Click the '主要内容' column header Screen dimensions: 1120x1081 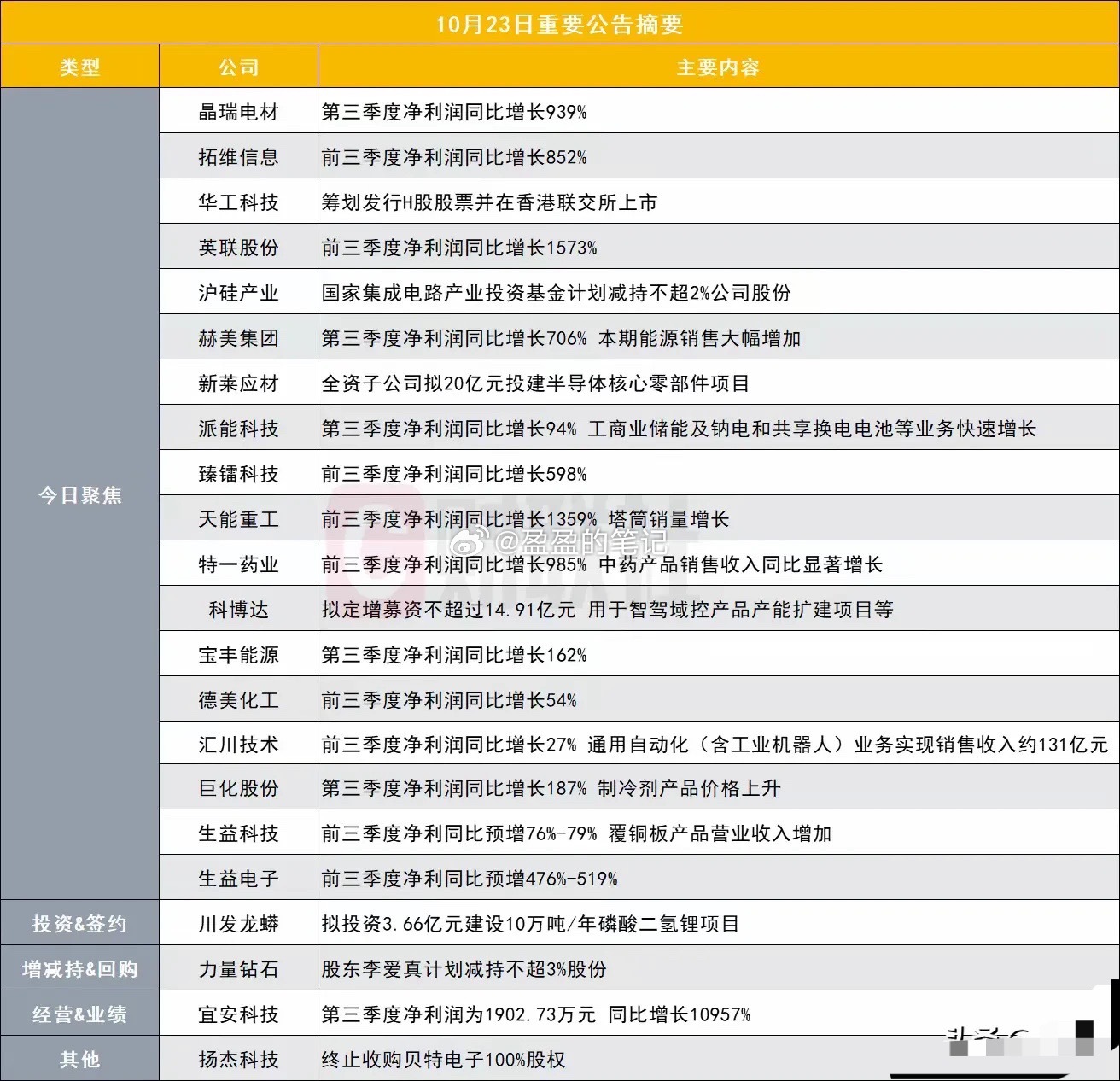click(718, 67)
